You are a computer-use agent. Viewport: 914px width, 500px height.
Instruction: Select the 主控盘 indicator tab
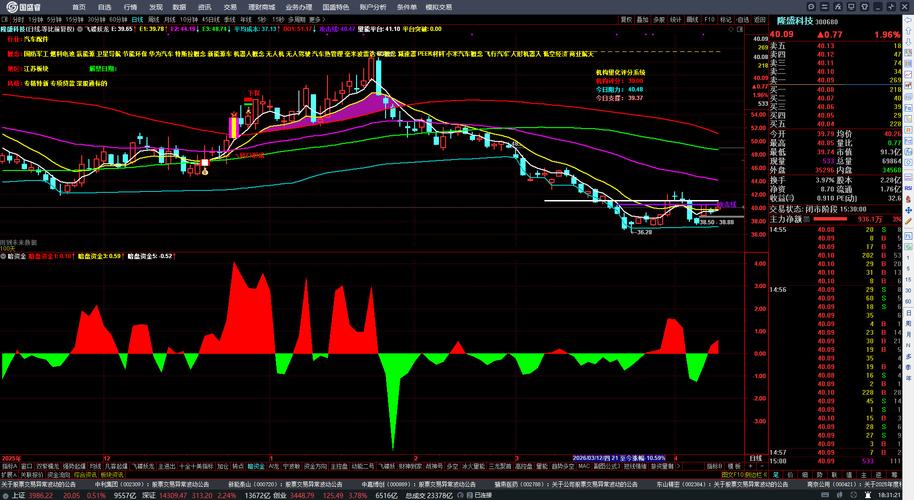pos(339,466)
